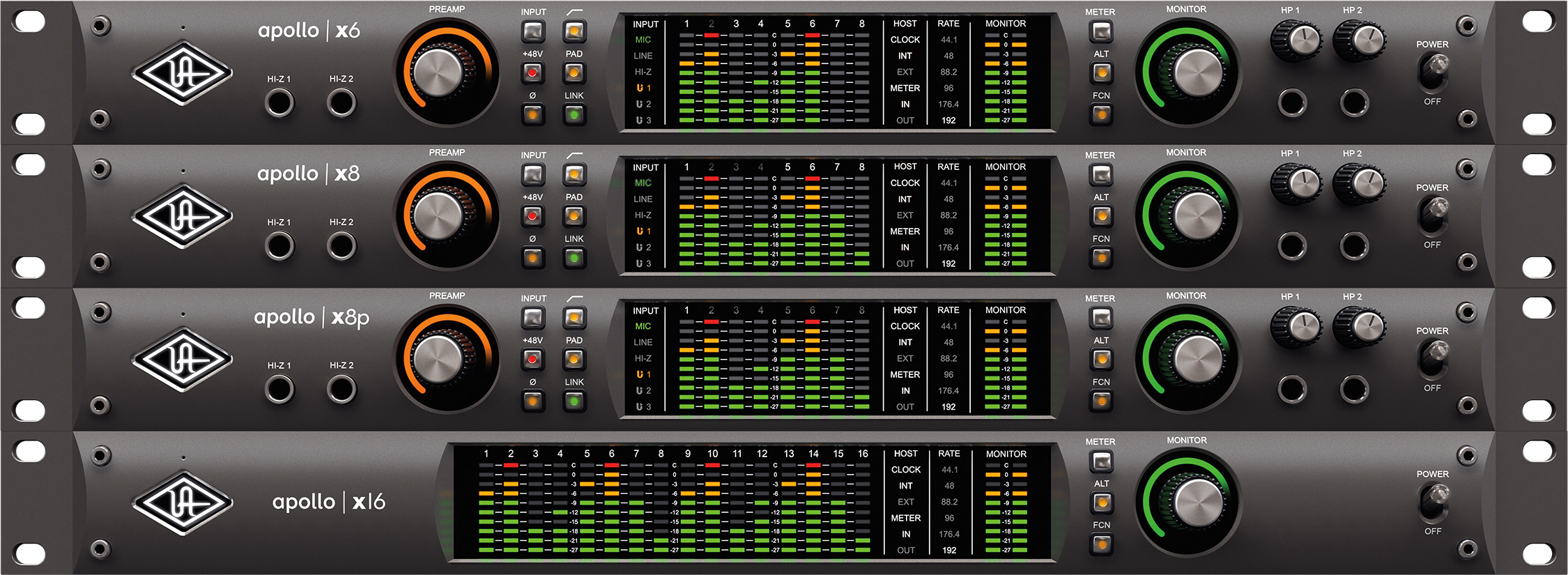Click the 'HOST' label on Apollo x16 display
The image size is (1568, 575).
click(x=906, y=454)
